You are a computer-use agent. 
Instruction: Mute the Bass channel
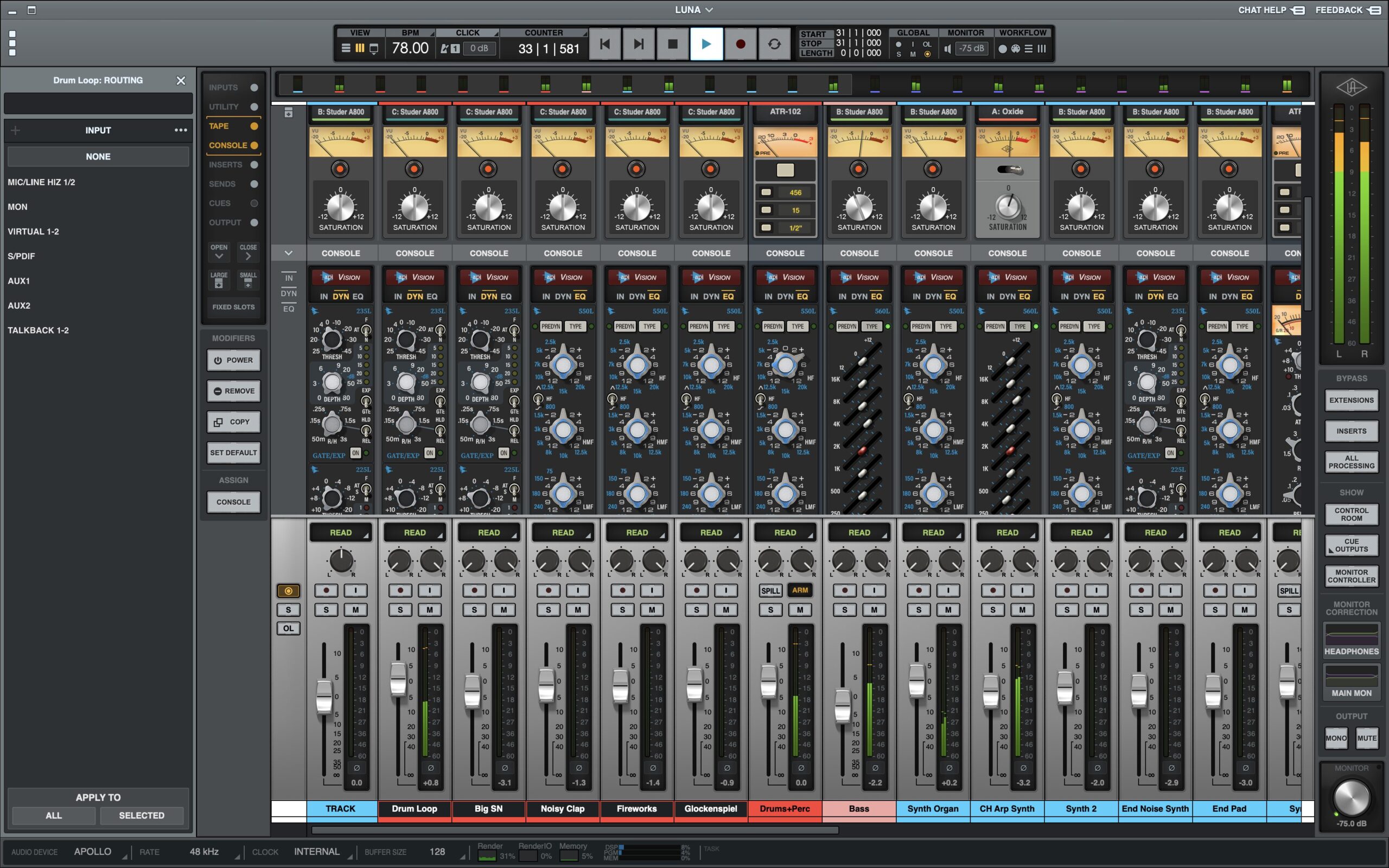pyautogui.click(x=874, y=610)
